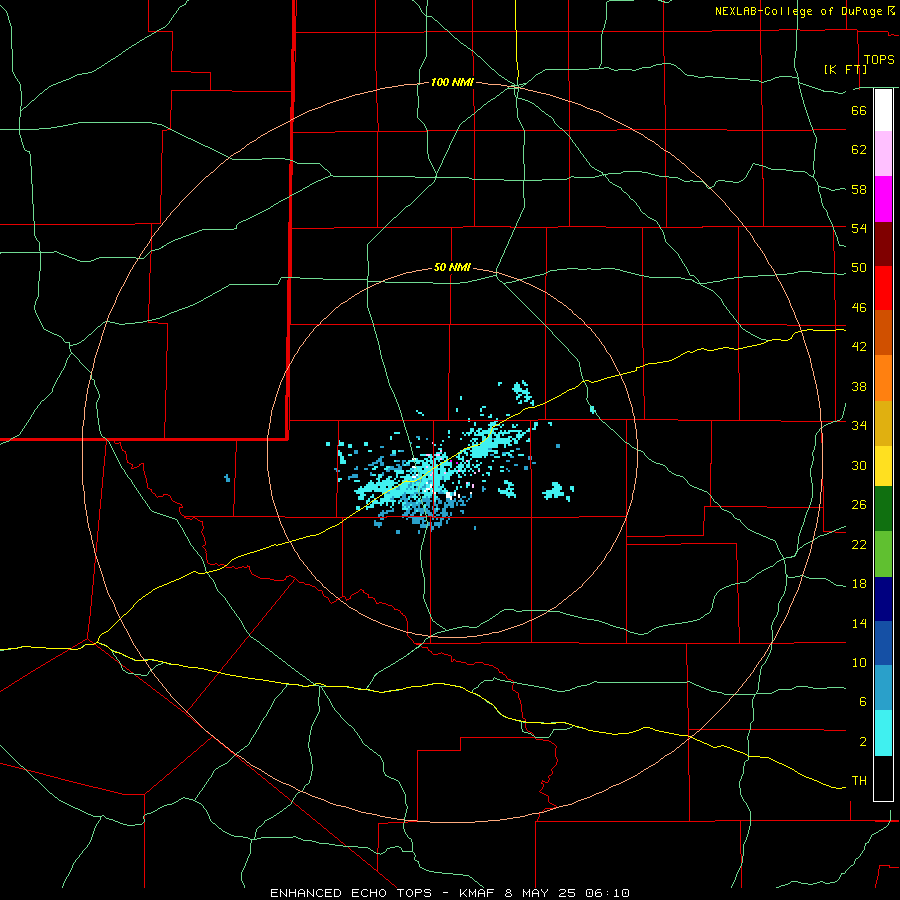
Task: Pick the light orange legend swatch
Action: coord(883,378)
